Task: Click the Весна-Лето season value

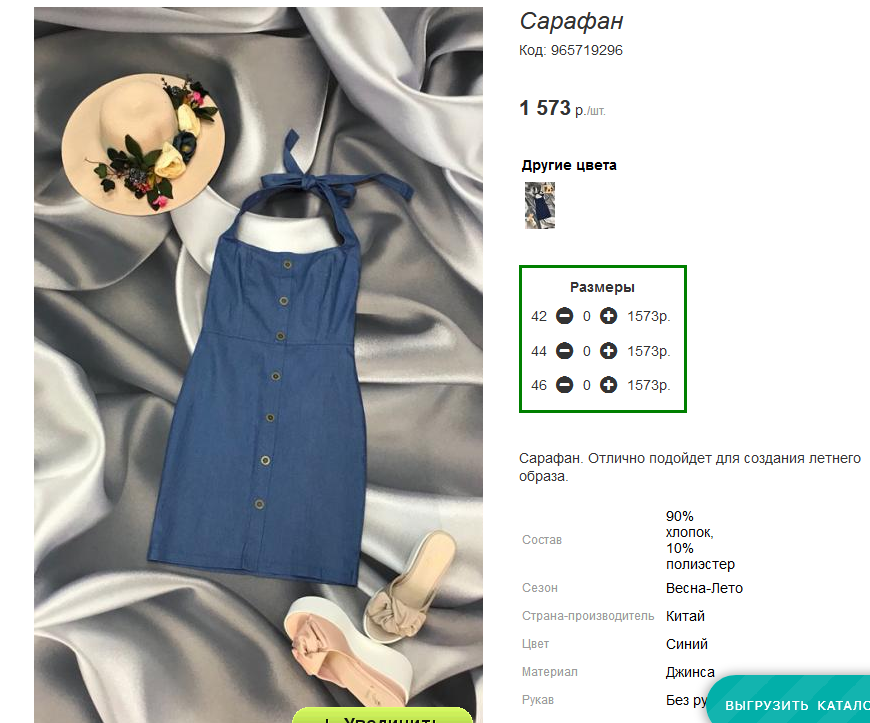Action: (704, 588)
